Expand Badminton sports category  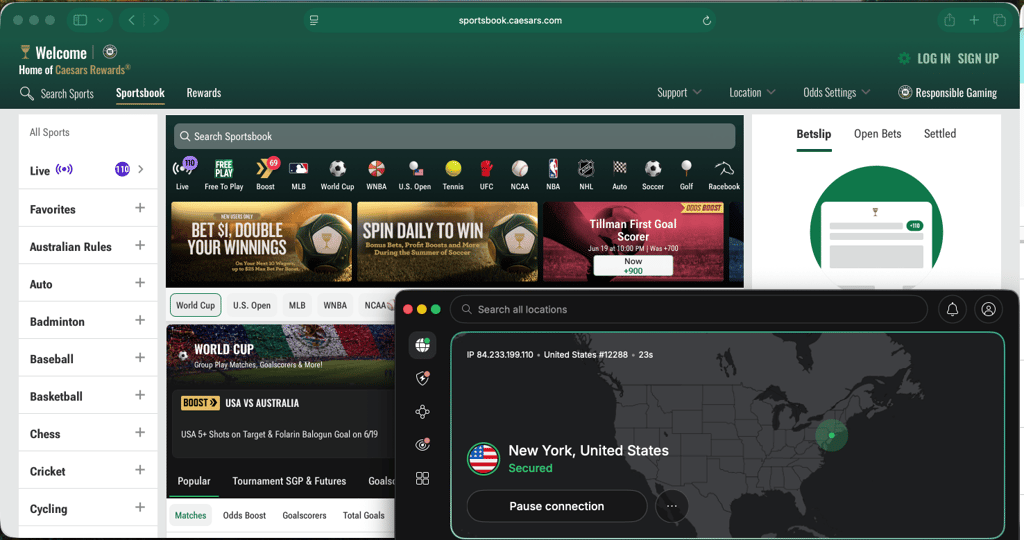point(140,320)
